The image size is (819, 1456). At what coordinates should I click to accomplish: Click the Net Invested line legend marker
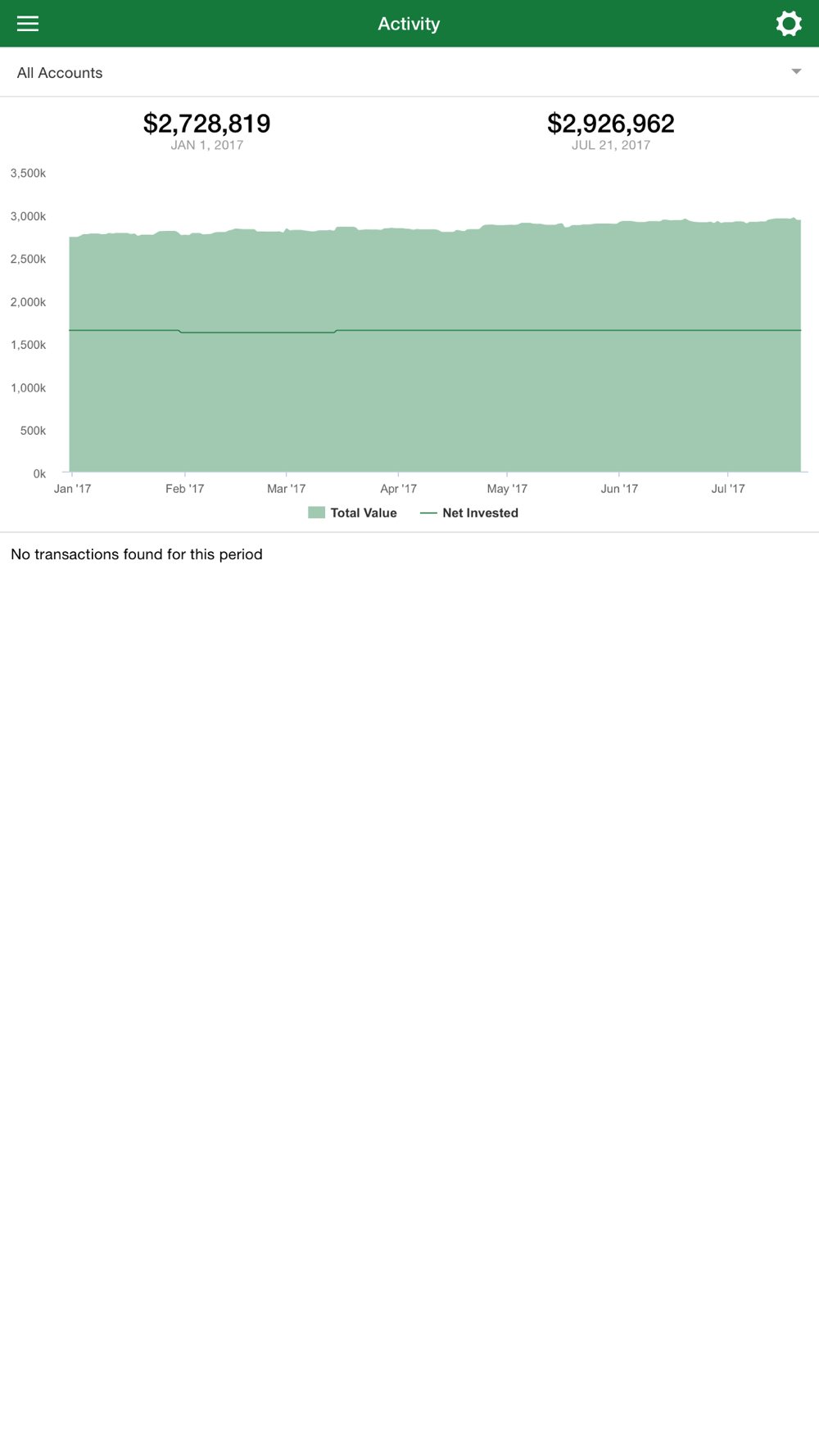pyautogui.click(x=428, y=513)
